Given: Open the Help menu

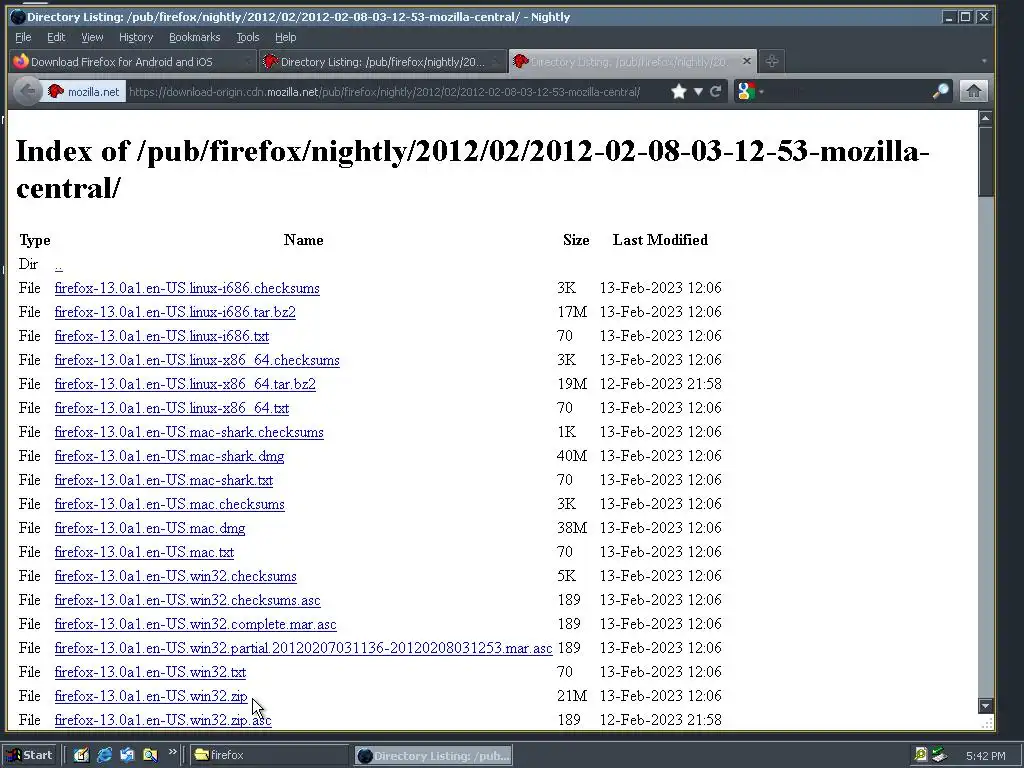Looking at the screenshot, I should point(285,37).
